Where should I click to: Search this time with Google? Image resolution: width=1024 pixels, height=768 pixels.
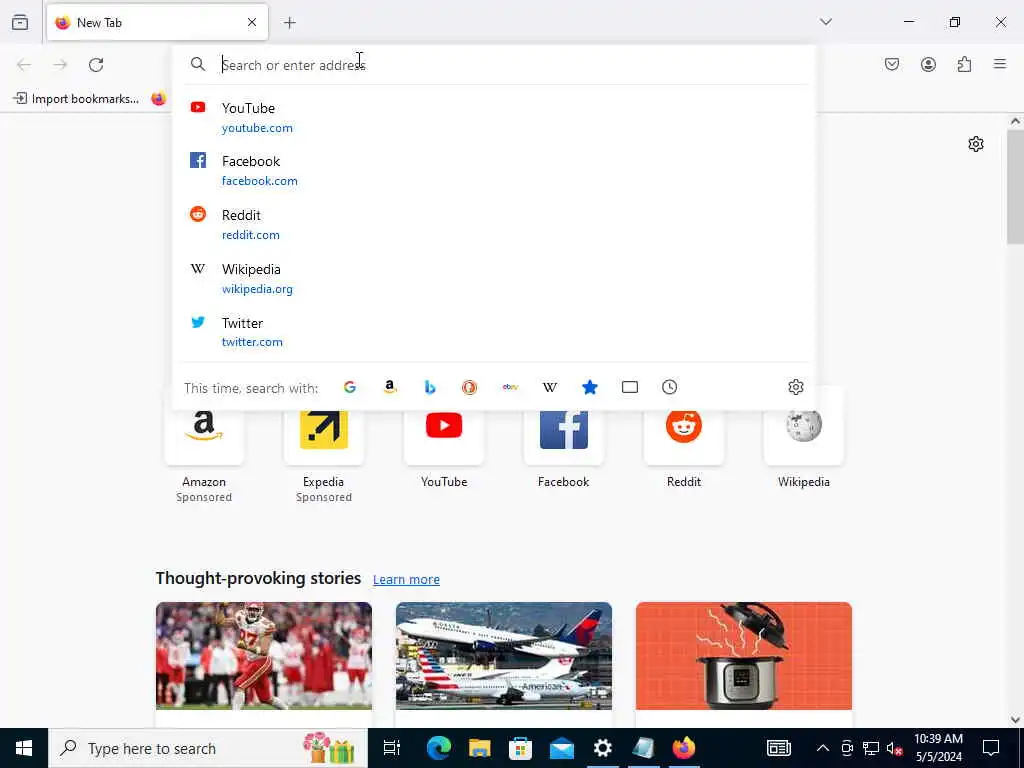350,387
